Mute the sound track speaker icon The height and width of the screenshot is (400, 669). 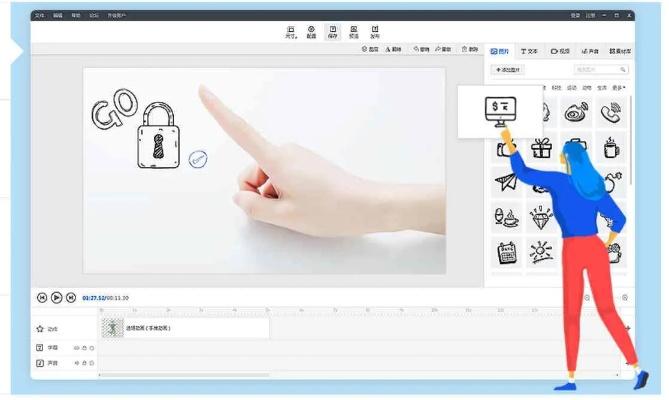pos(77,363)
